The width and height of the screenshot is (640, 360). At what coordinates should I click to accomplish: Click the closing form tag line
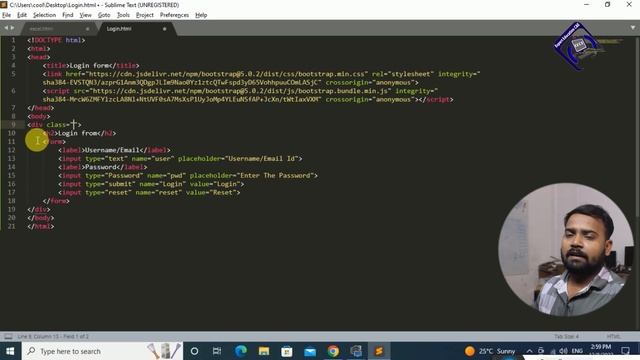click(56, 201)
